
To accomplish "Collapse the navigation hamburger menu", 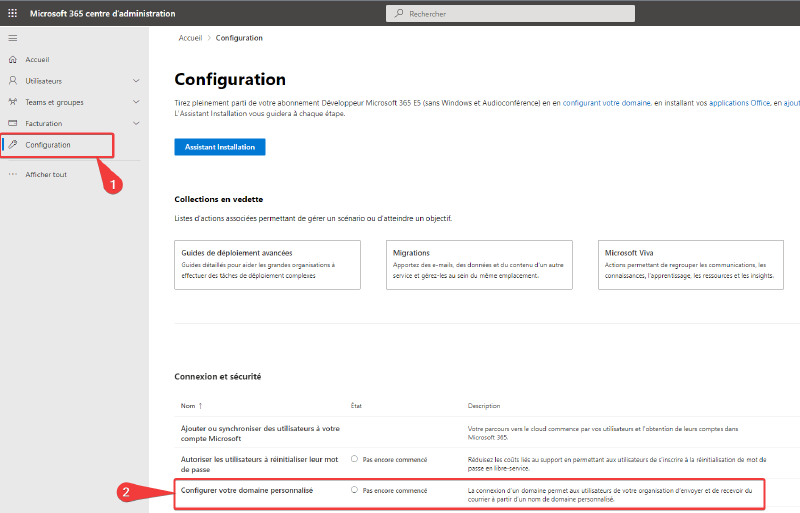I will (13, 38).
